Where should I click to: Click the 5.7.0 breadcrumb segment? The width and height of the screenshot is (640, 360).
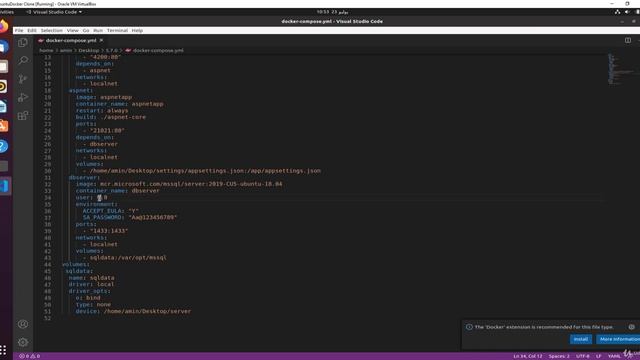point(111,51)
